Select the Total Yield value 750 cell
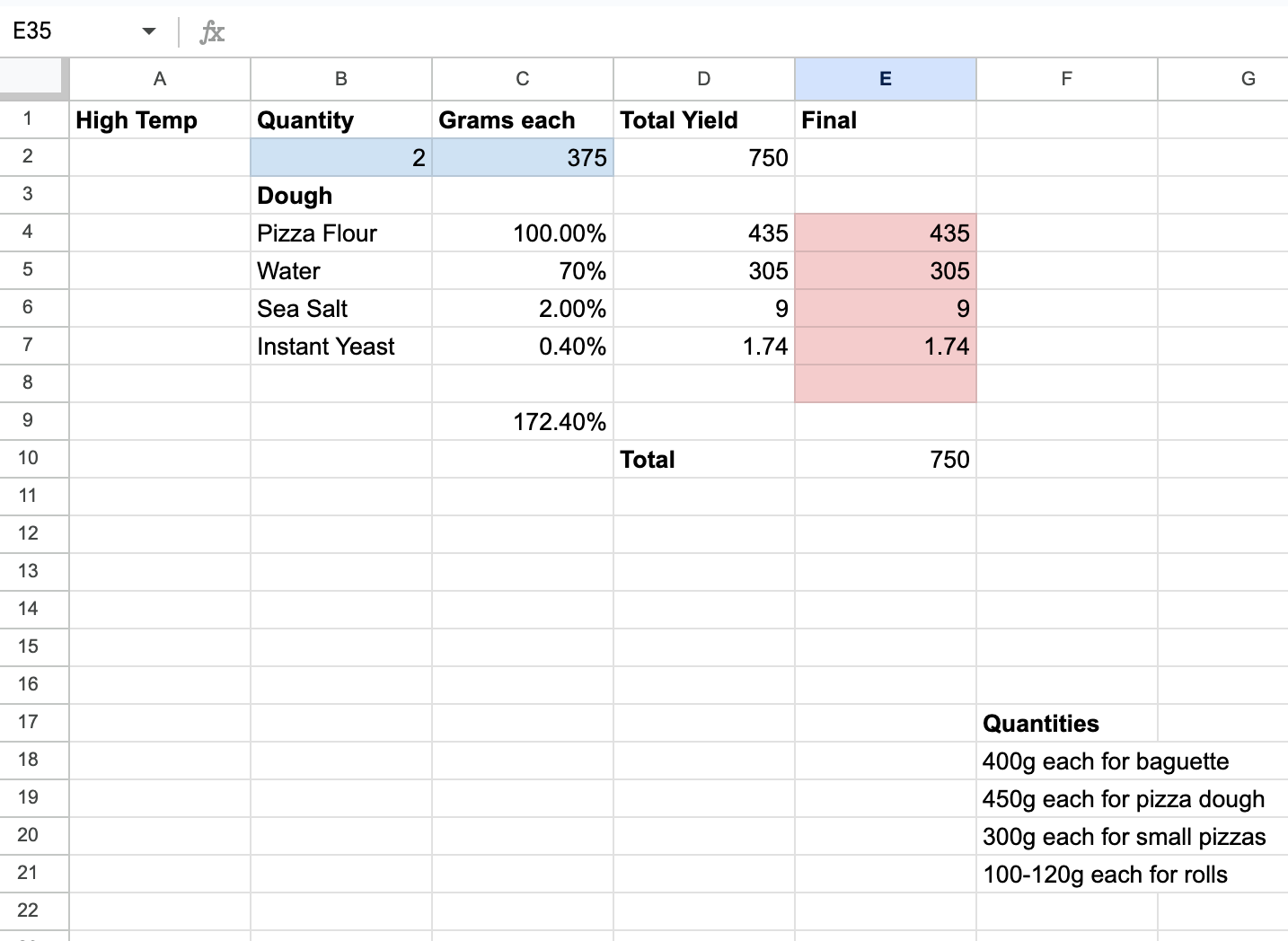Screen dimensions: 1288x941 pyautogui.click(x=703, y=157)
